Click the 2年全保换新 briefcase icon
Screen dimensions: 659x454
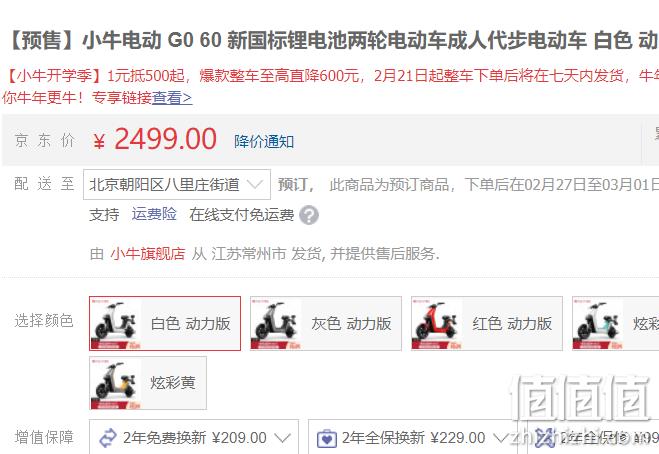[327, 438]
